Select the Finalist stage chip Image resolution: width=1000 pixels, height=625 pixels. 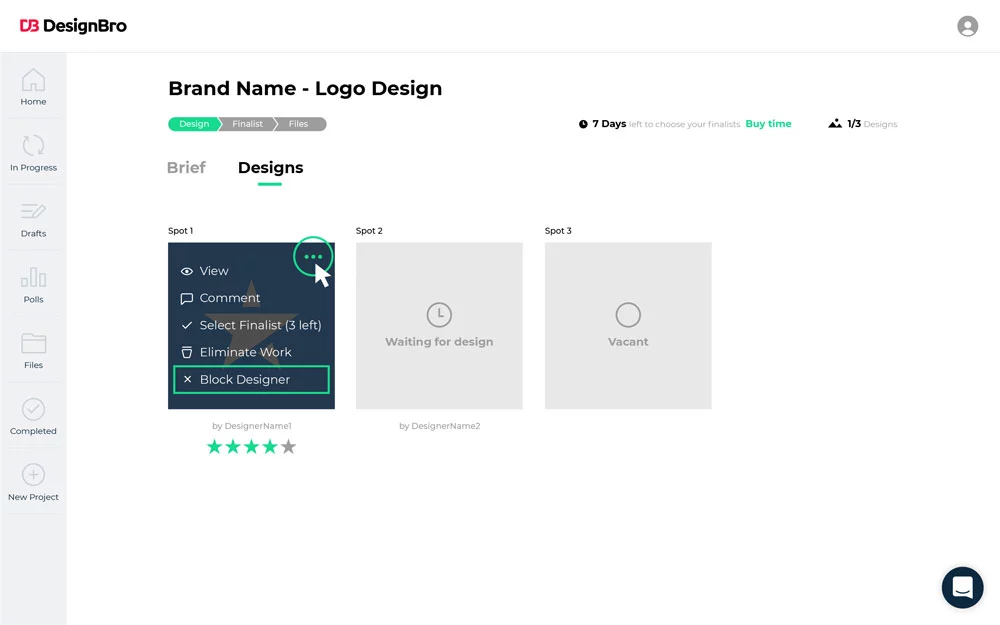pos(246,124)
